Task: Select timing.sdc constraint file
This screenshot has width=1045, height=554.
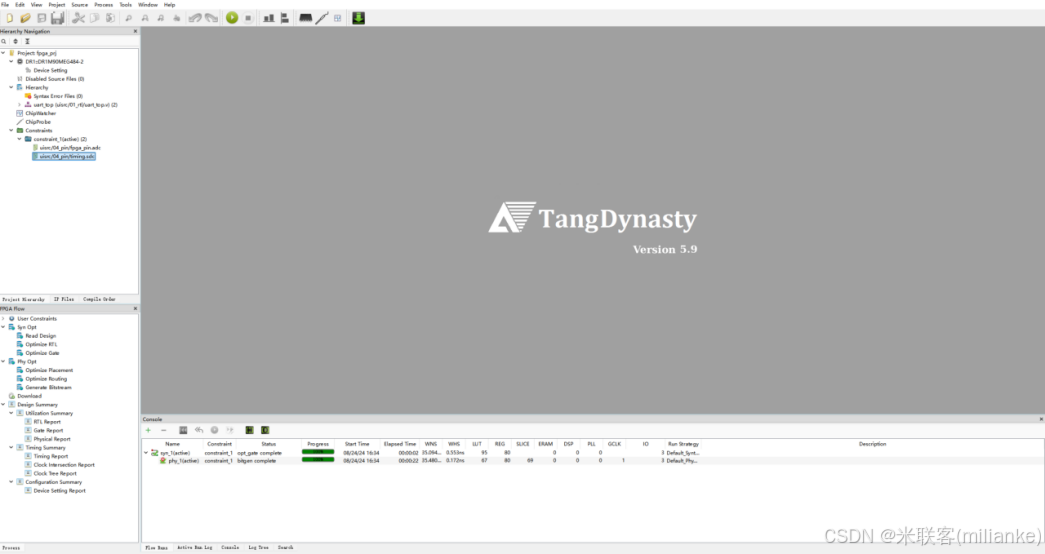Action: pos(67,156)
